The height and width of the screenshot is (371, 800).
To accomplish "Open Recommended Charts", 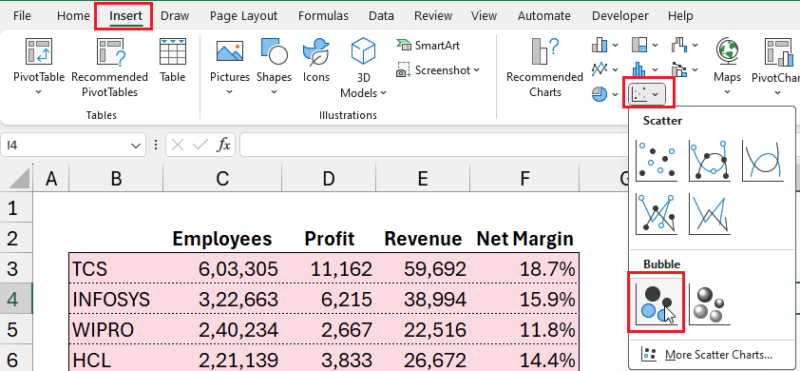I will (544, 67).
